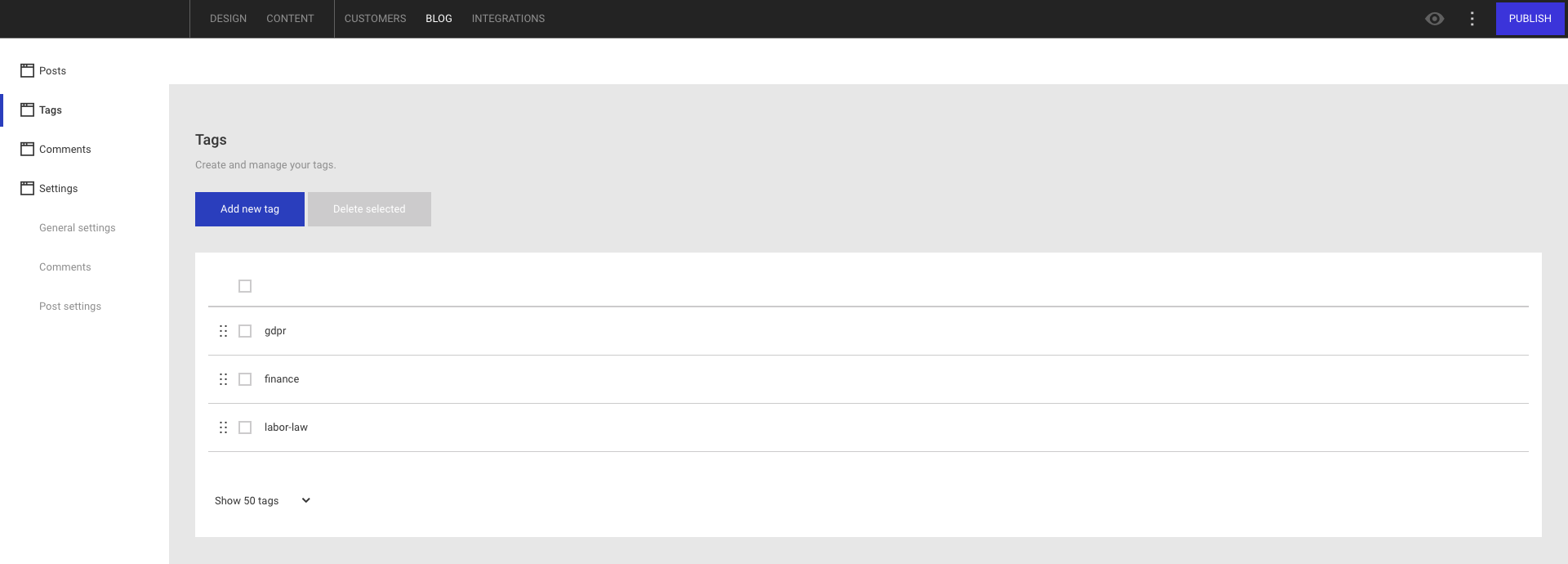The image size is (1568, 564).
Task: Click the Settings icon in the sidebar
Action: click(x=26, y=188)
